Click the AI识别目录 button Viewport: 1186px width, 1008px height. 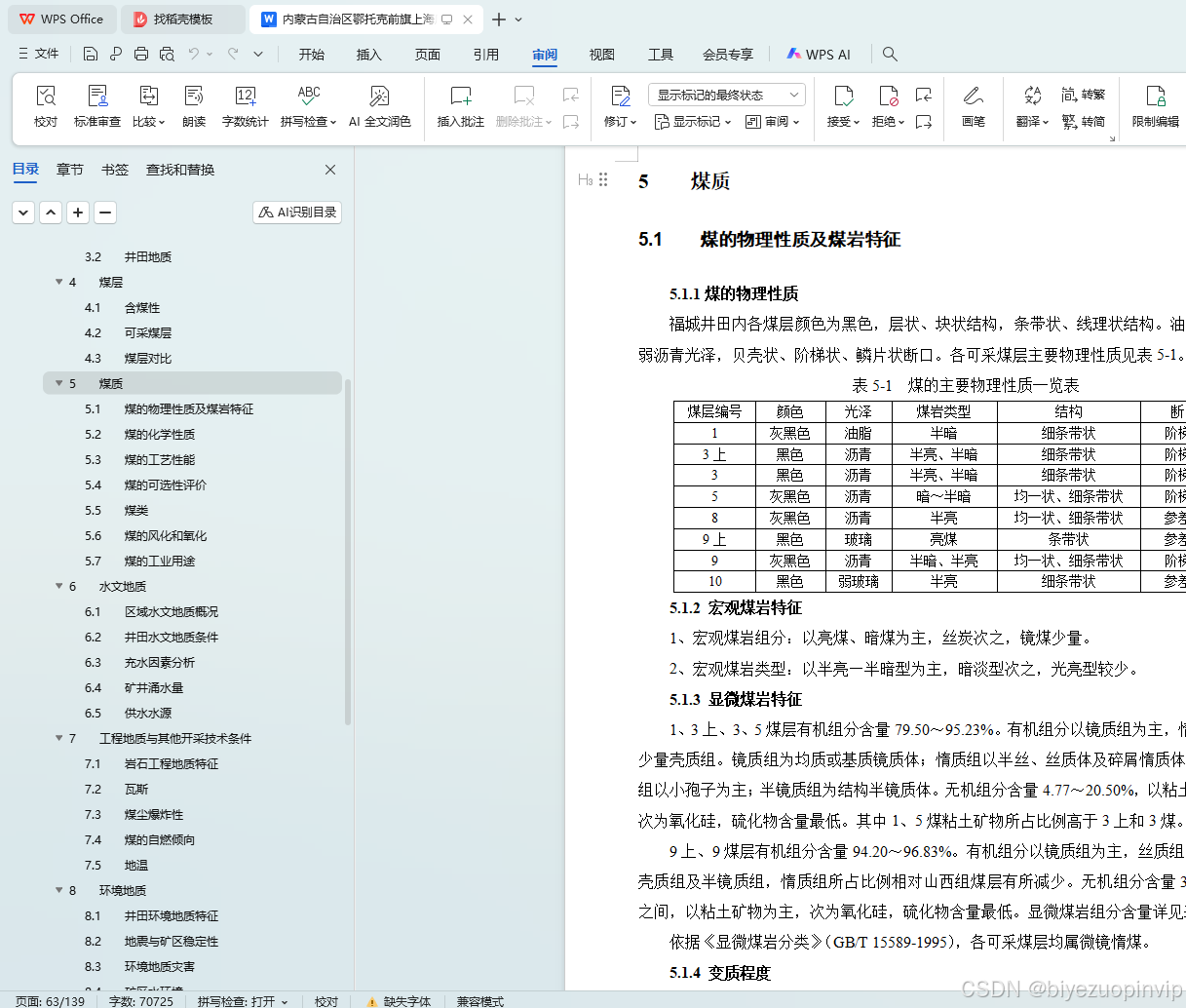tap(297, 212)
